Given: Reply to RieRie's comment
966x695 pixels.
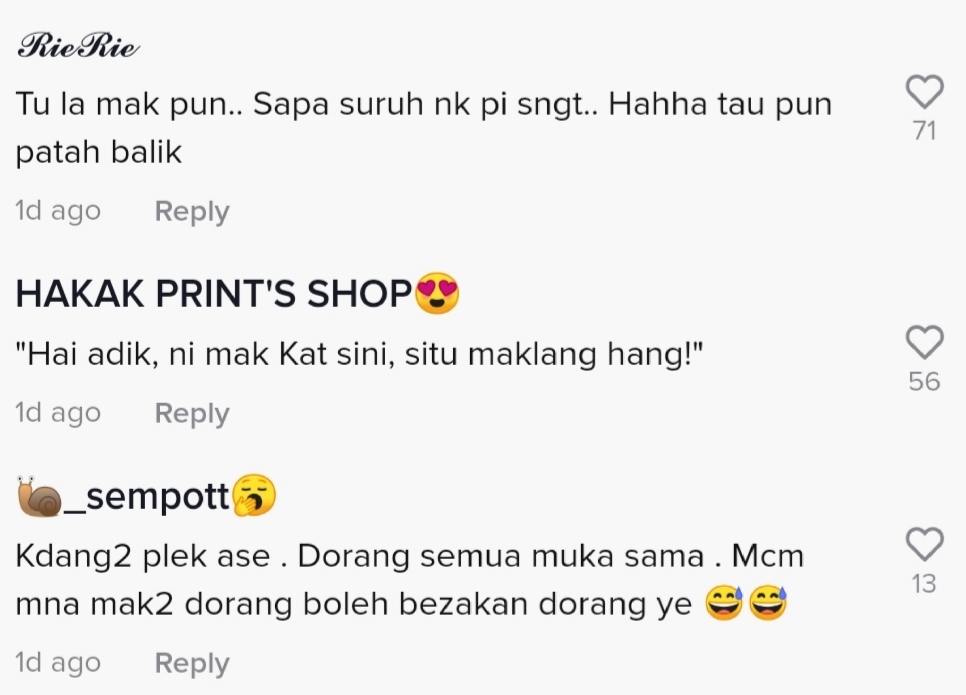Looking at the screenshot, I should [x=192, y=211].
